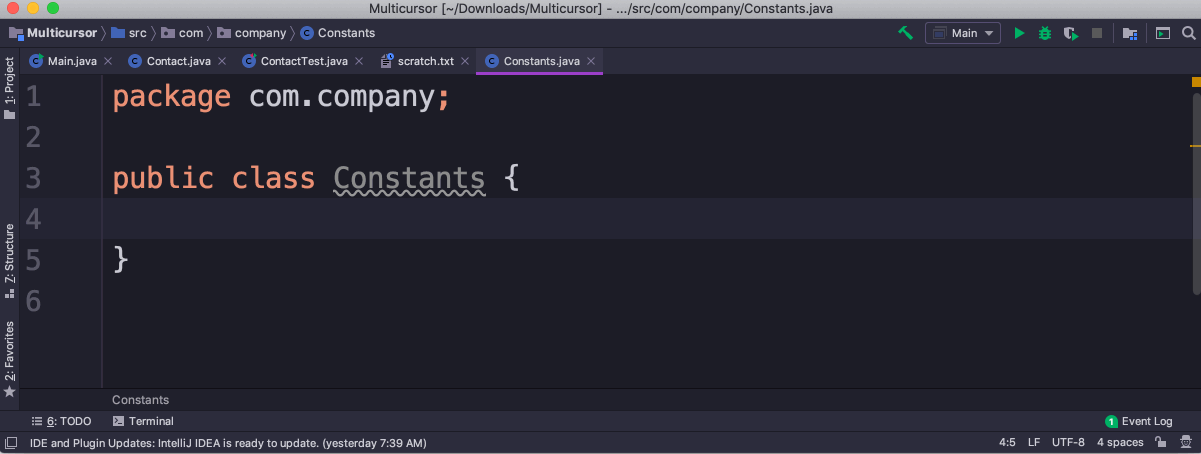Close the Main.java tab

pyautogui.click(x=108, y=61)
